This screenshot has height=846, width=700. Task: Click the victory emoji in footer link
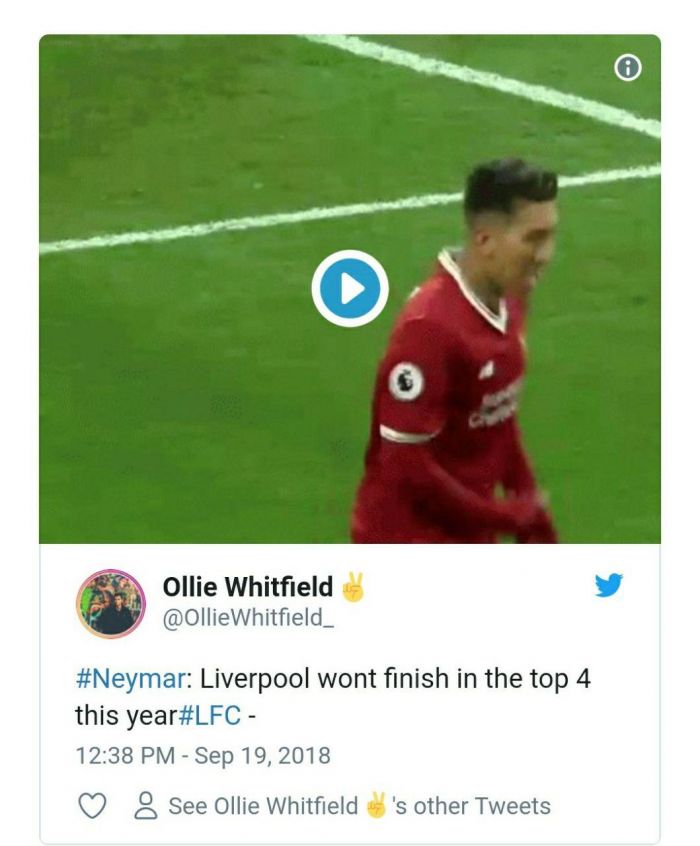(376, 805)
